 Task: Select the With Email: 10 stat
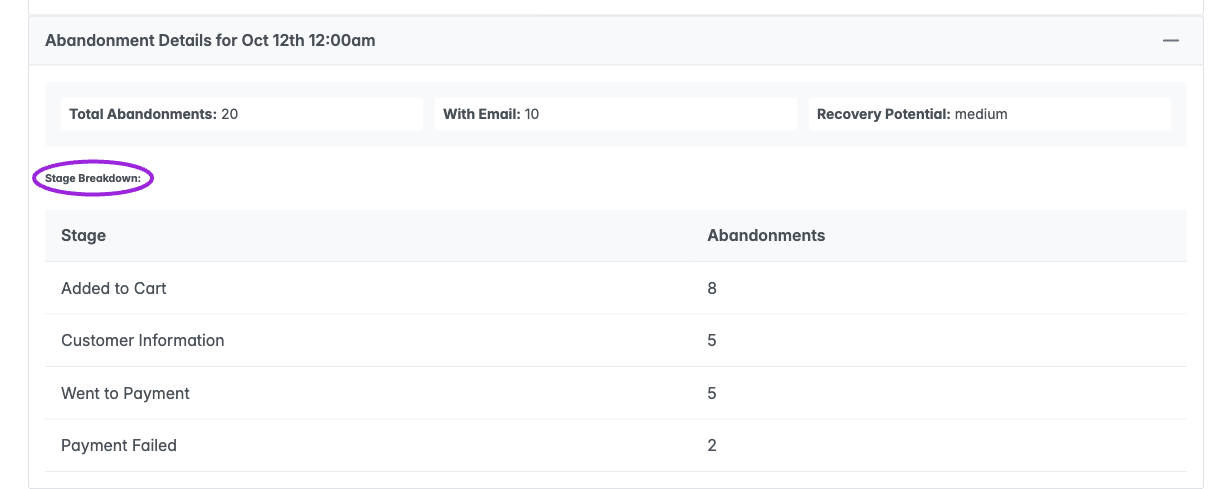[616, 114]
